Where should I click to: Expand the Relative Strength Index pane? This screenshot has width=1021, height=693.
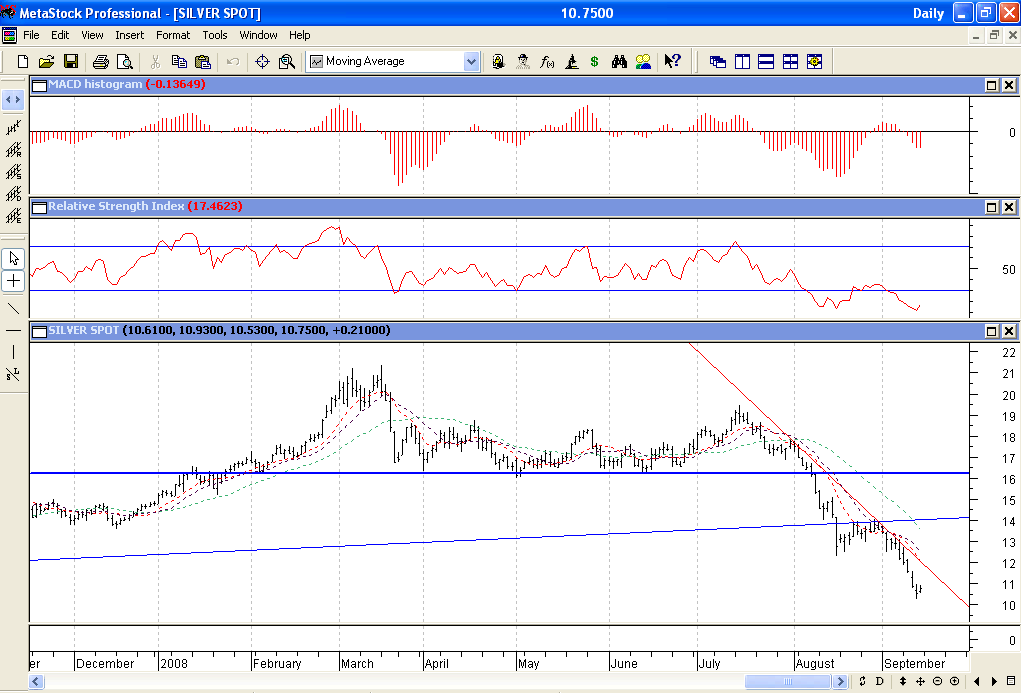[x=992, y=207]
